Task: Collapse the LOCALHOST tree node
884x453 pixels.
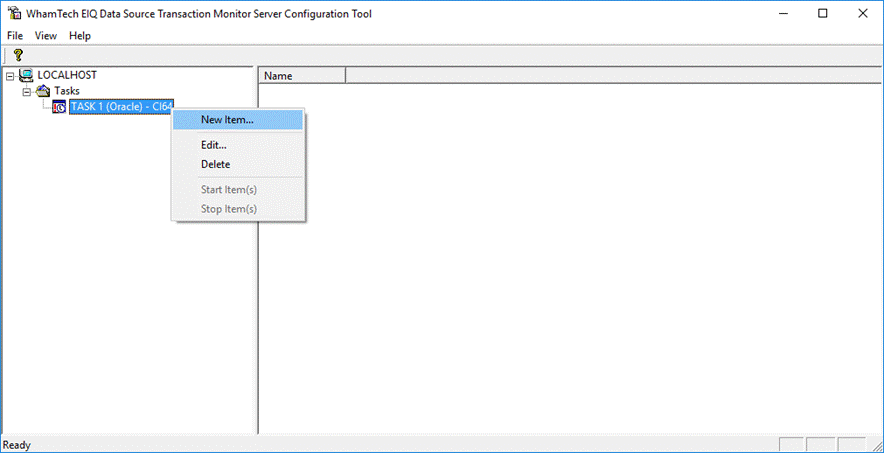Action: point(9,76)
